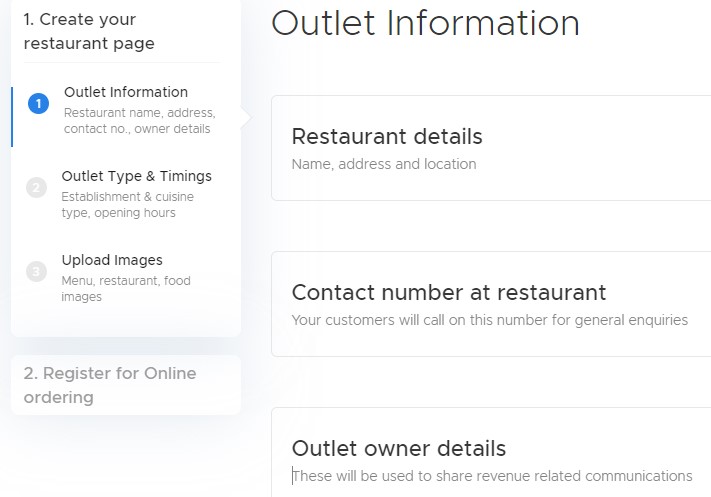
Task: Click 'Menu, restaurant, food images' description
Action: [126, 288]
